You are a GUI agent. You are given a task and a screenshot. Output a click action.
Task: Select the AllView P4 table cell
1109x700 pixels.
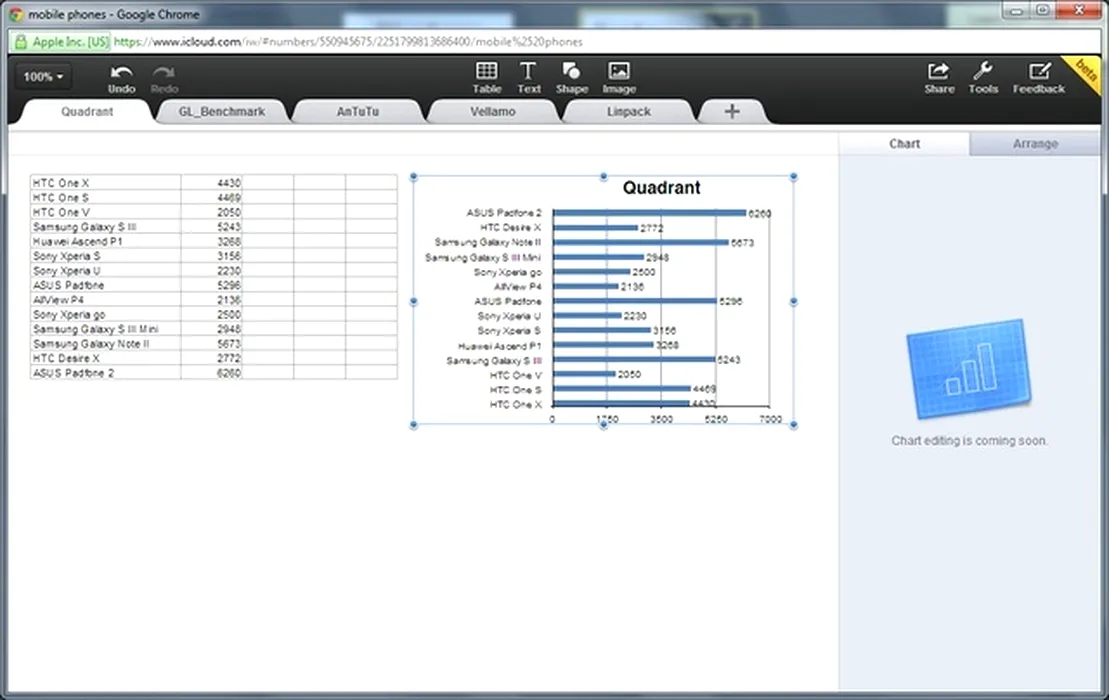[x=105, y=300]
